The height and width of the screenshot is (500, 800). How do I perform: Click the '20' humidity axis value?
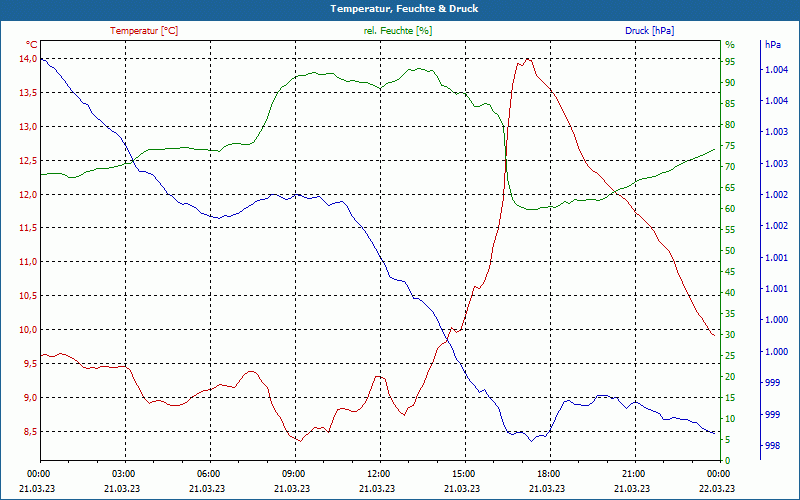pos(730,377)
